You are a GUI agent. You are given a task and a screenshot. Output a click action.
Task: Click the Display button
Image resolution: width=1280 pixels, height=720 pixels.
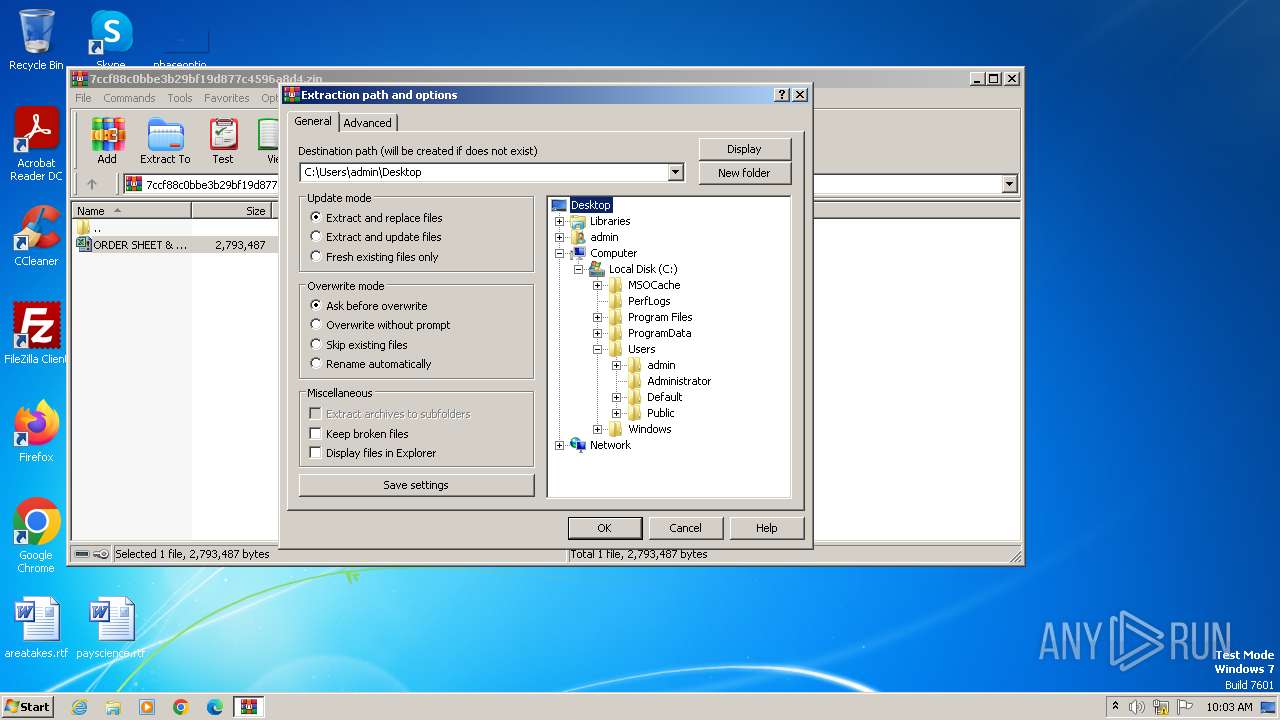pyautogui.click(x=744, y=149)
